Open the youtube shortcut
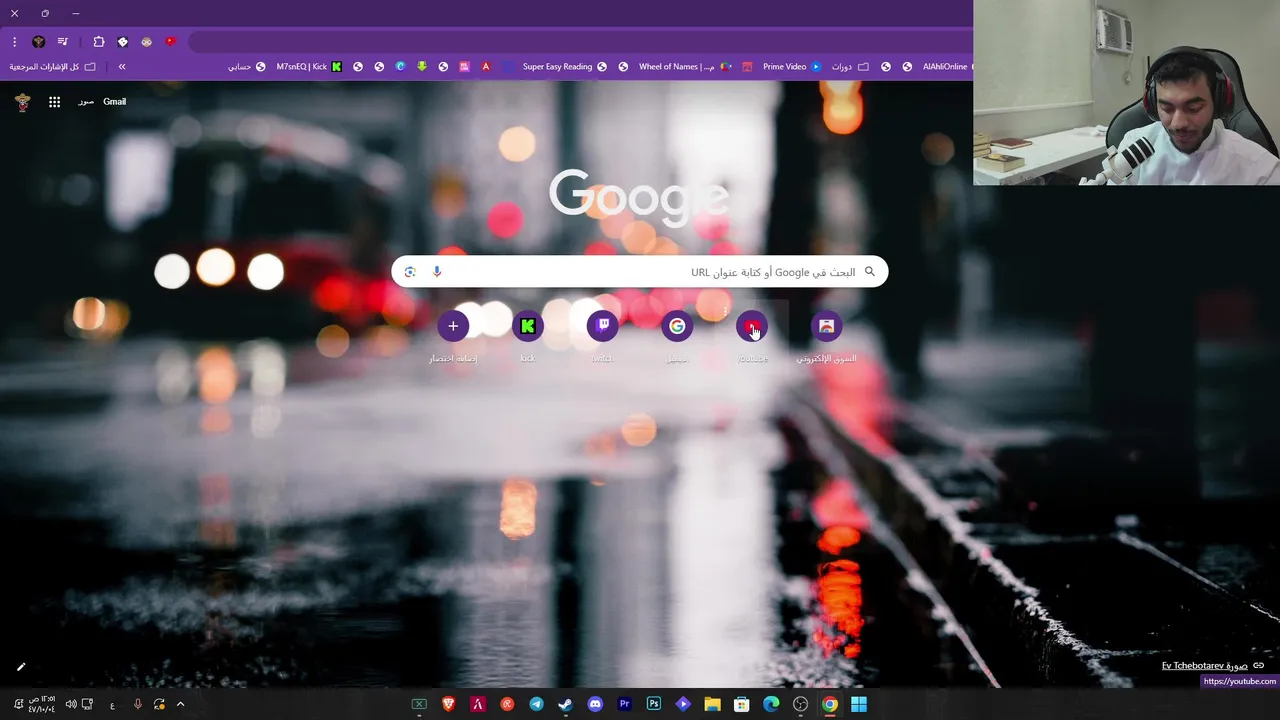 pos(752,326)
